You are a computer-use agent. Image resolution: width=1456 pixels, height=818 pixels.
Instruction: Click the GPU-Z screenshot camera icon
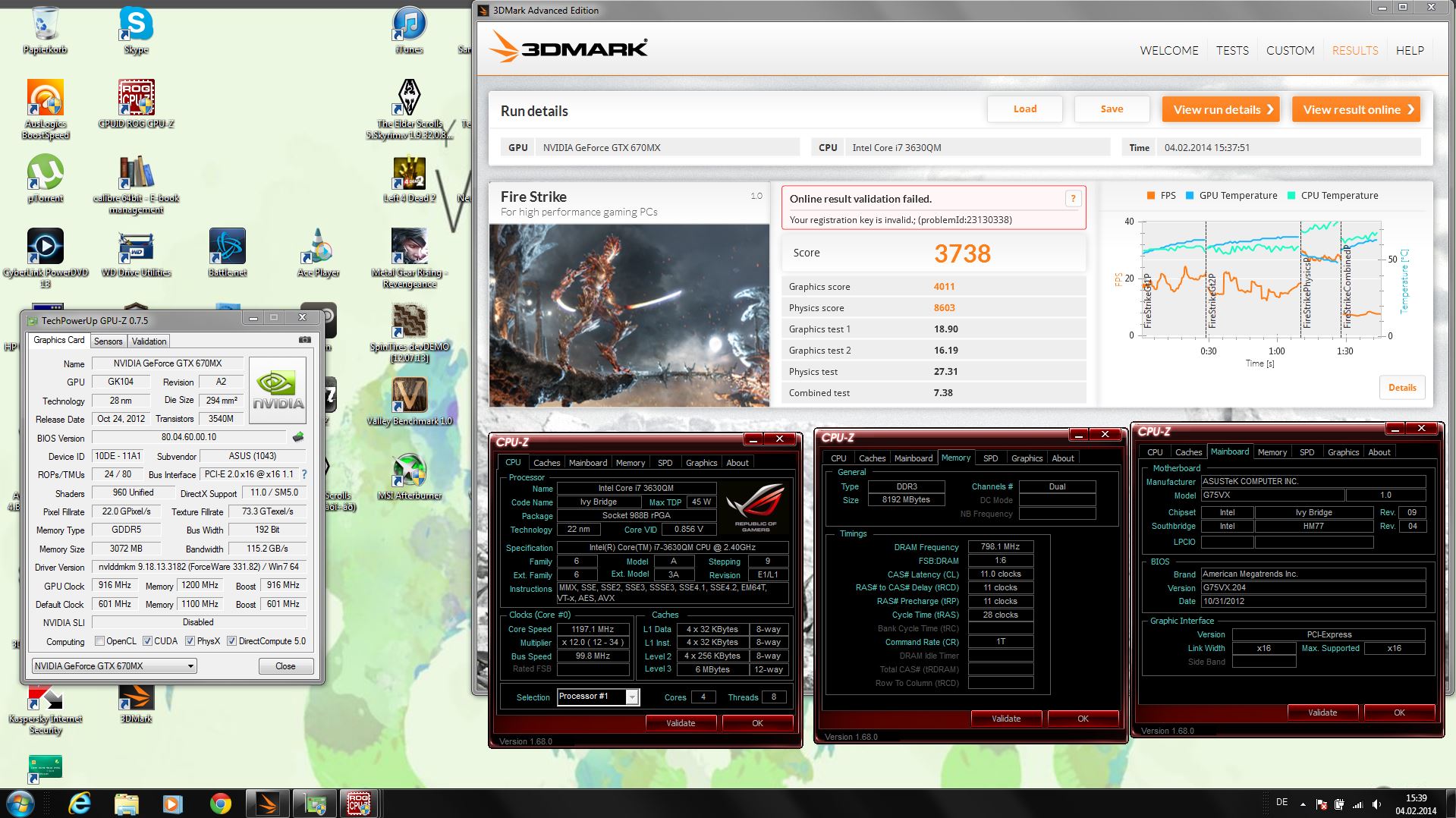pyautogui.click(x=305, y=340)
